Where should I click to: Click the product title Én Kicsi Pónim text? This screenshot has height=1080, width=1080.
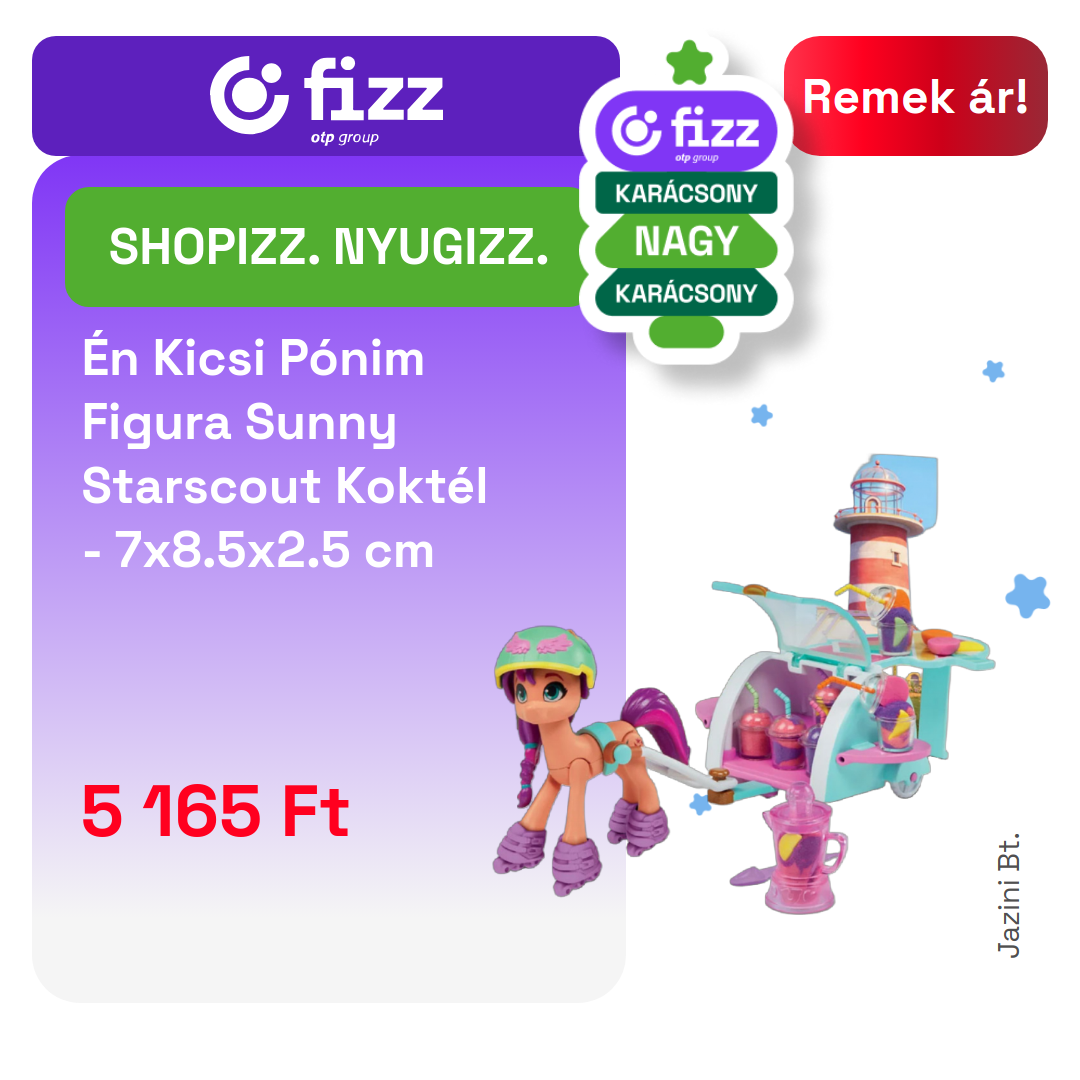[253, 357]
